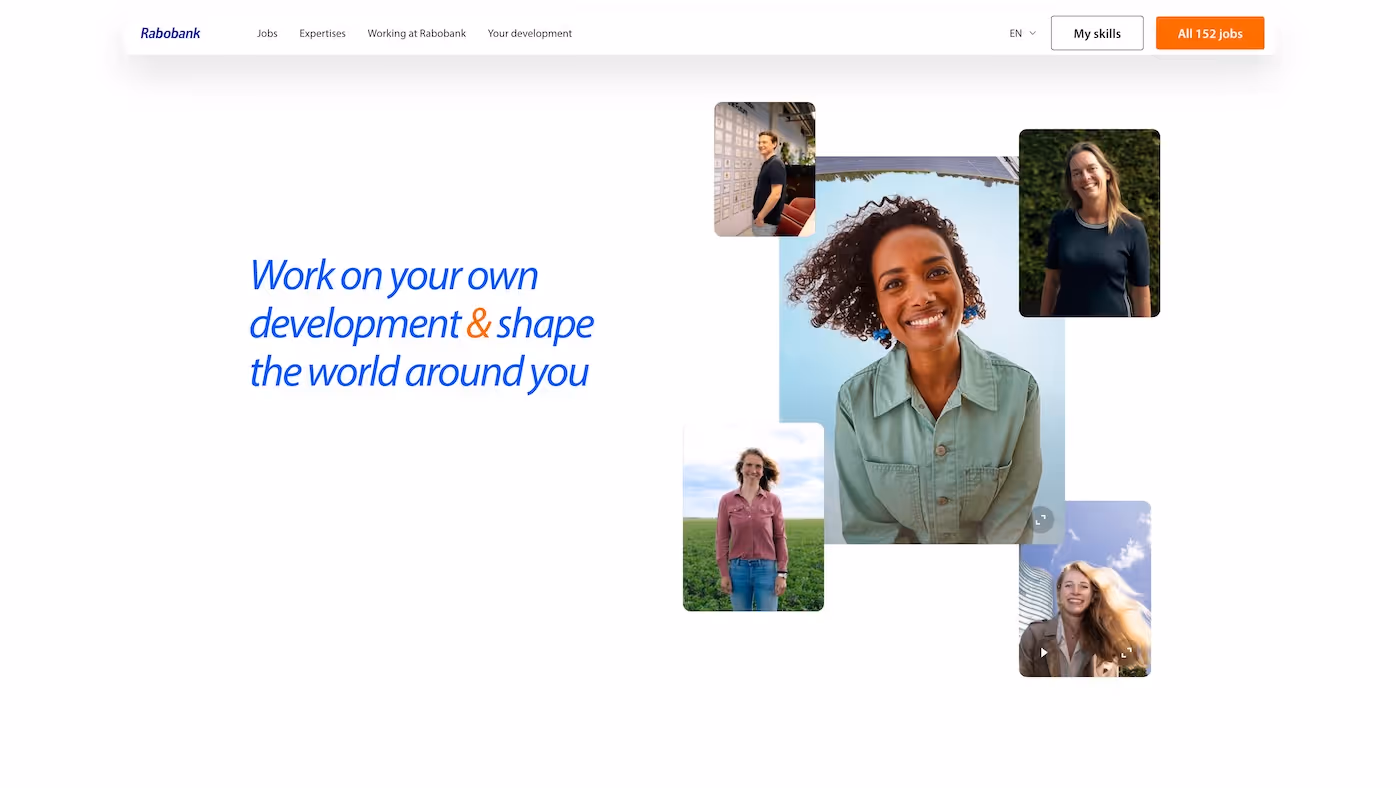Select Expertises in the navigation
Viewport: 1400px width, 788px height.
(x=322, y=31)
